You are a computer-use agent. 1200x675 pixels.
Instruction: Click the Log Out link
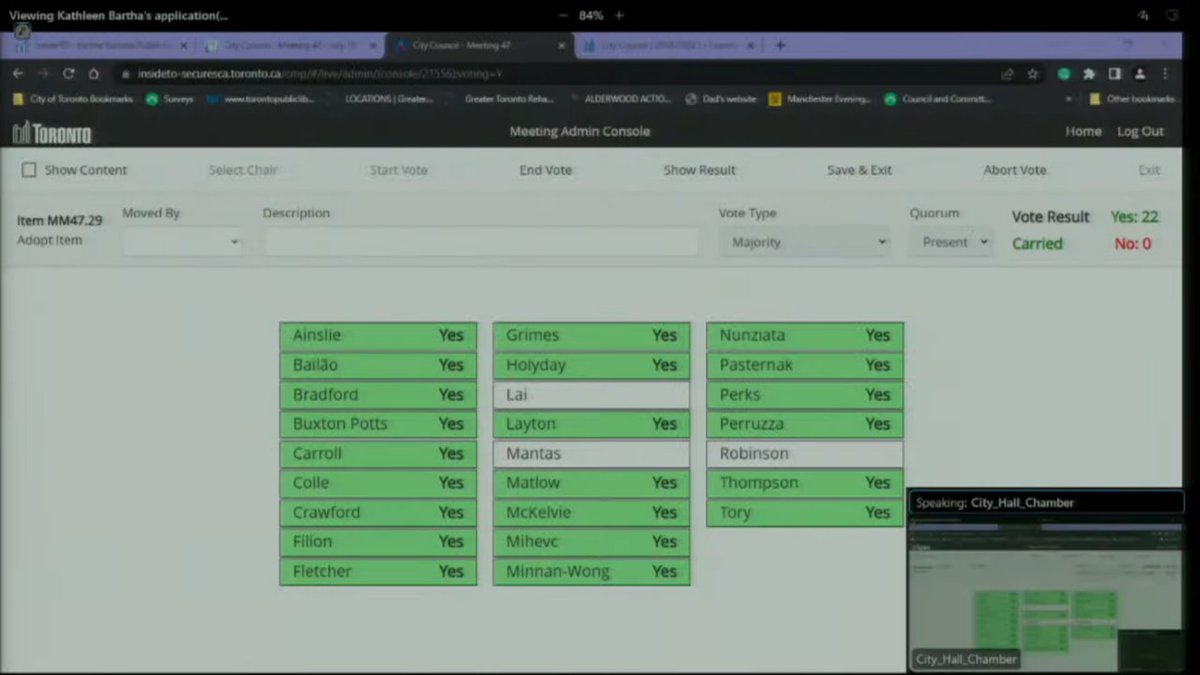[x=1140, y=131]
